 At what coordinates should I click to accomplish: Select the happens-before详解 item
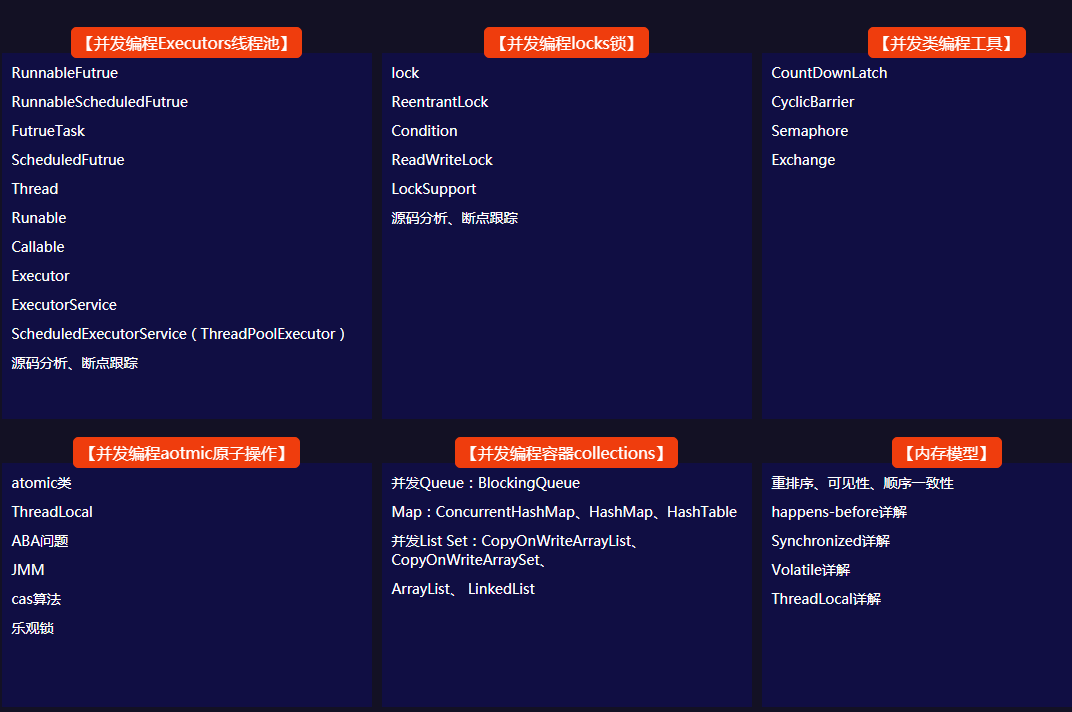coord(838,512)
